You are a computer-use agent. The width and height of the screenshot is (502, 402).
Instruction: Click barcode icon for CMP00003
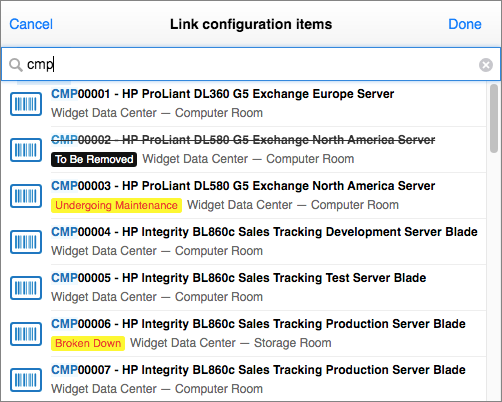coord(26,196)
